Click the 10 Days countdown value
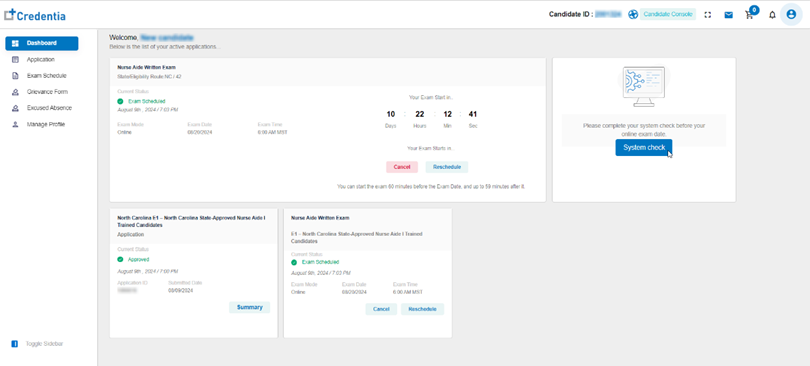Image resolution: width=810 pixels, height=366 pixels. pos(391,114)
